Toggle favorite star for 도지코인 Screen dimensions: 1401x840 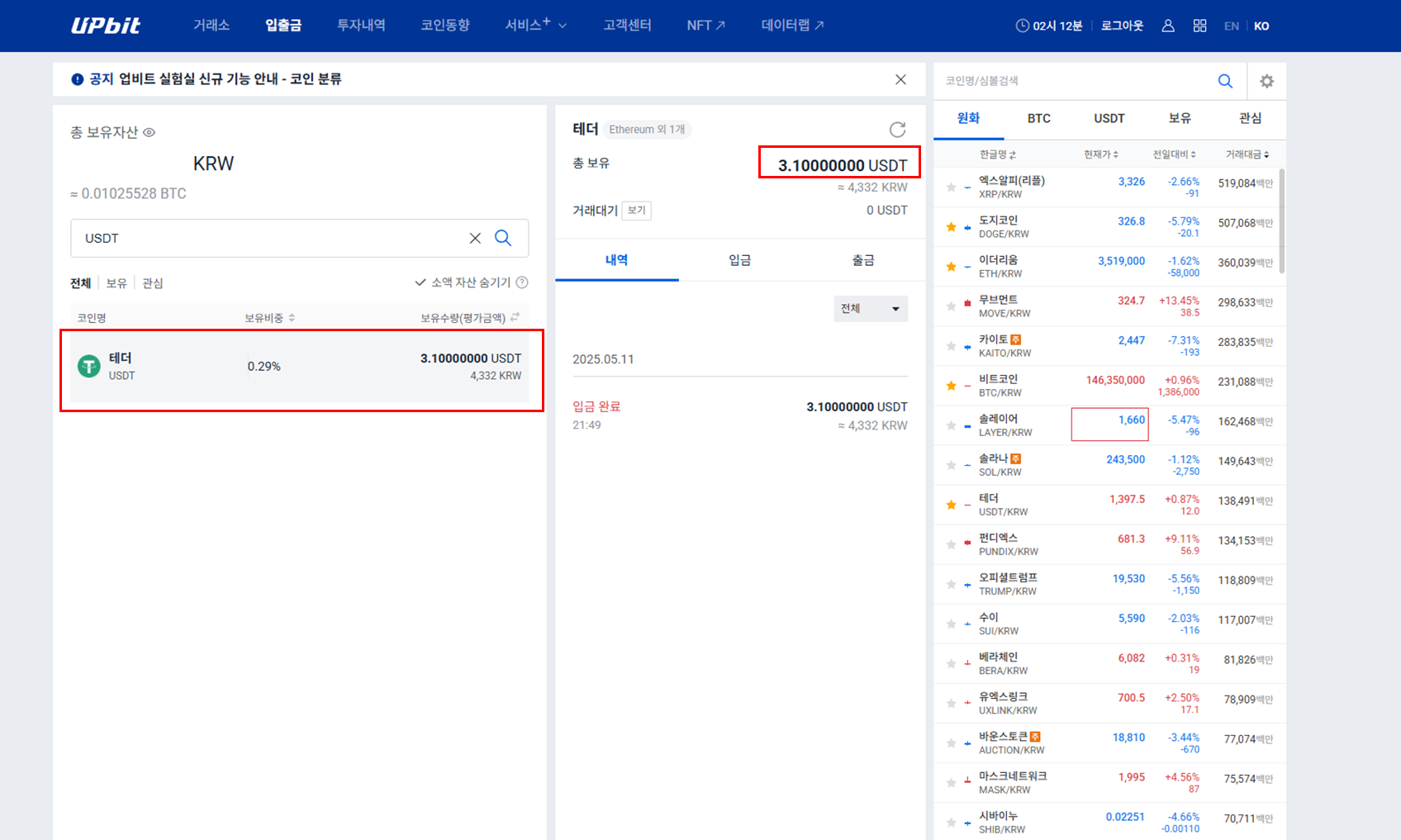click(x=951, y=227)
